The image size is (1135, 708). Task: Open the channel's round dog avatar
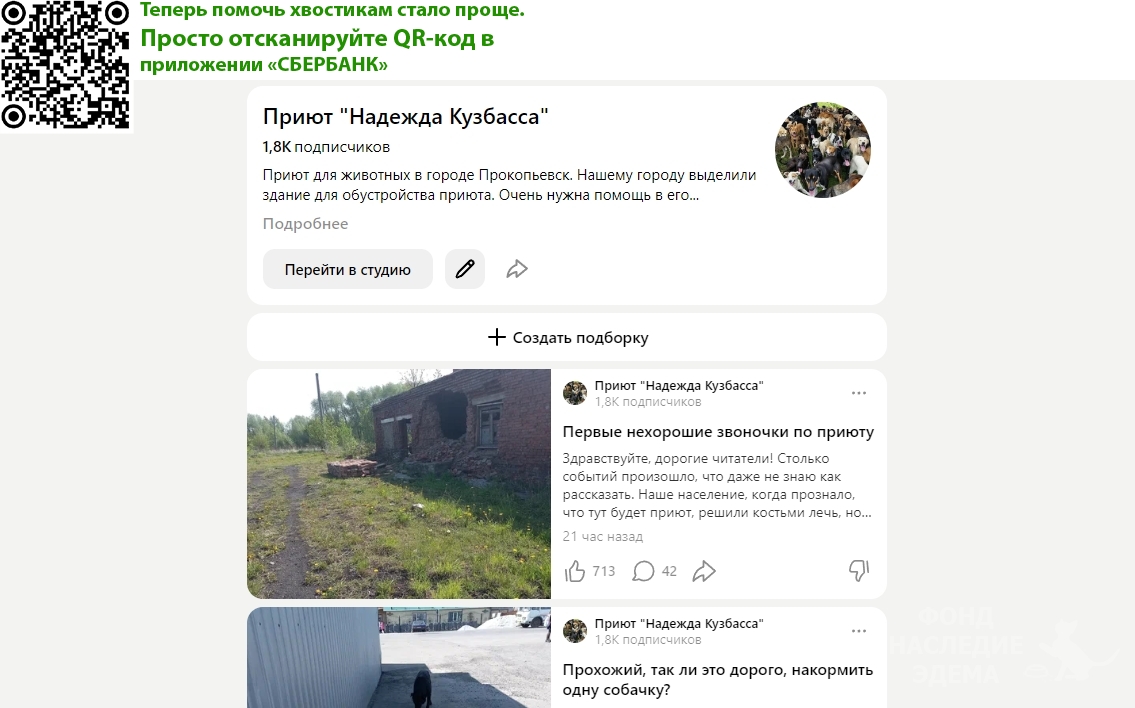pos(823,150)
